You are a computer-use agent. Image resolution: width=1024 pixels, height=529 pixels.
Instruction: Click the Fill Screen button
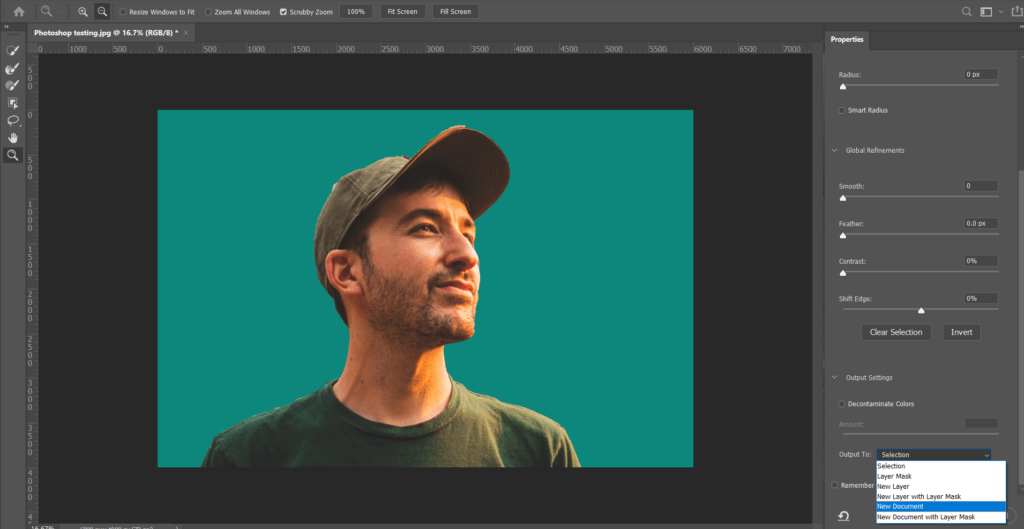[x=455, y=12]
